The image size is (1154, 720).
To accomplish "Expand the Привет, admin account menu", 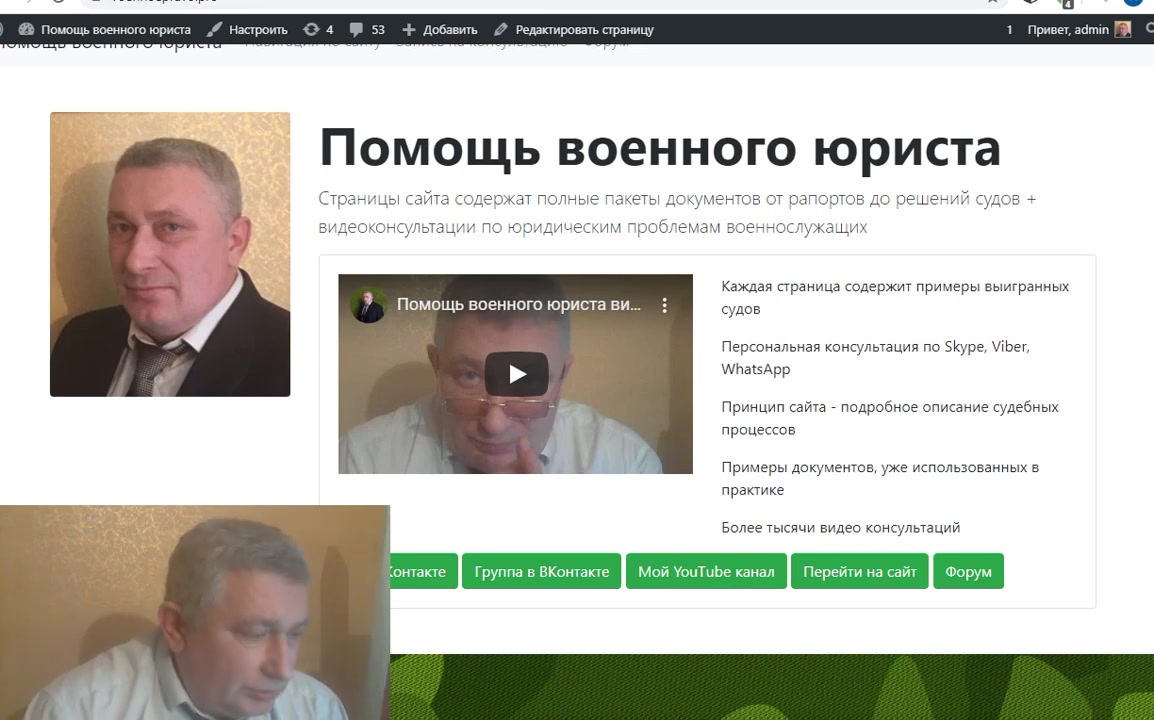I will coord(1068,30).
